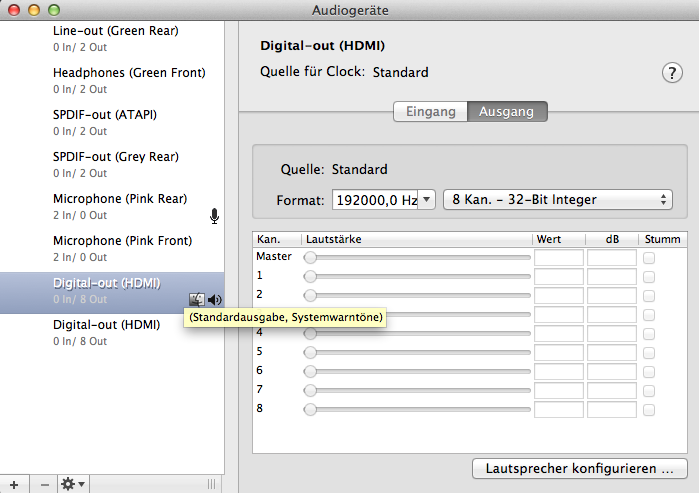Click channel 4 Wert field
The height and width of the screenshot is (493, 699).
point(559,333)
